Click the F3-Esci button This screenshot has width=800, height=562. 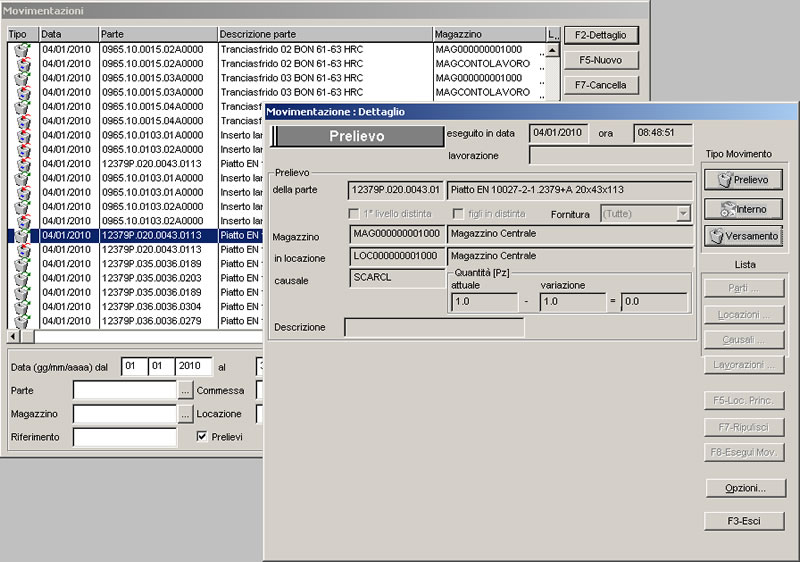(x=742, y=521)
